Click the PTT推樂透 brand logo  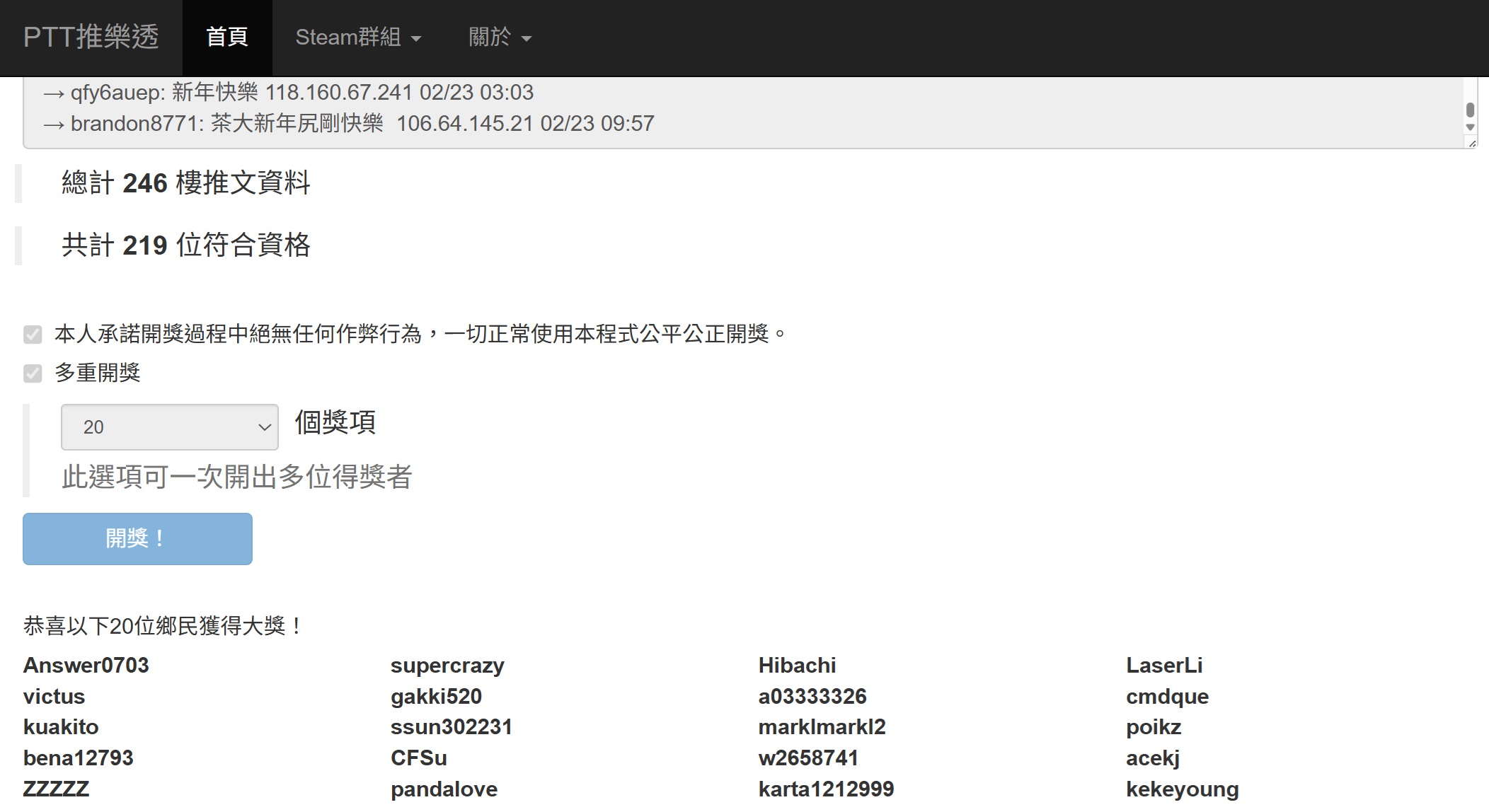click(91, 37)
